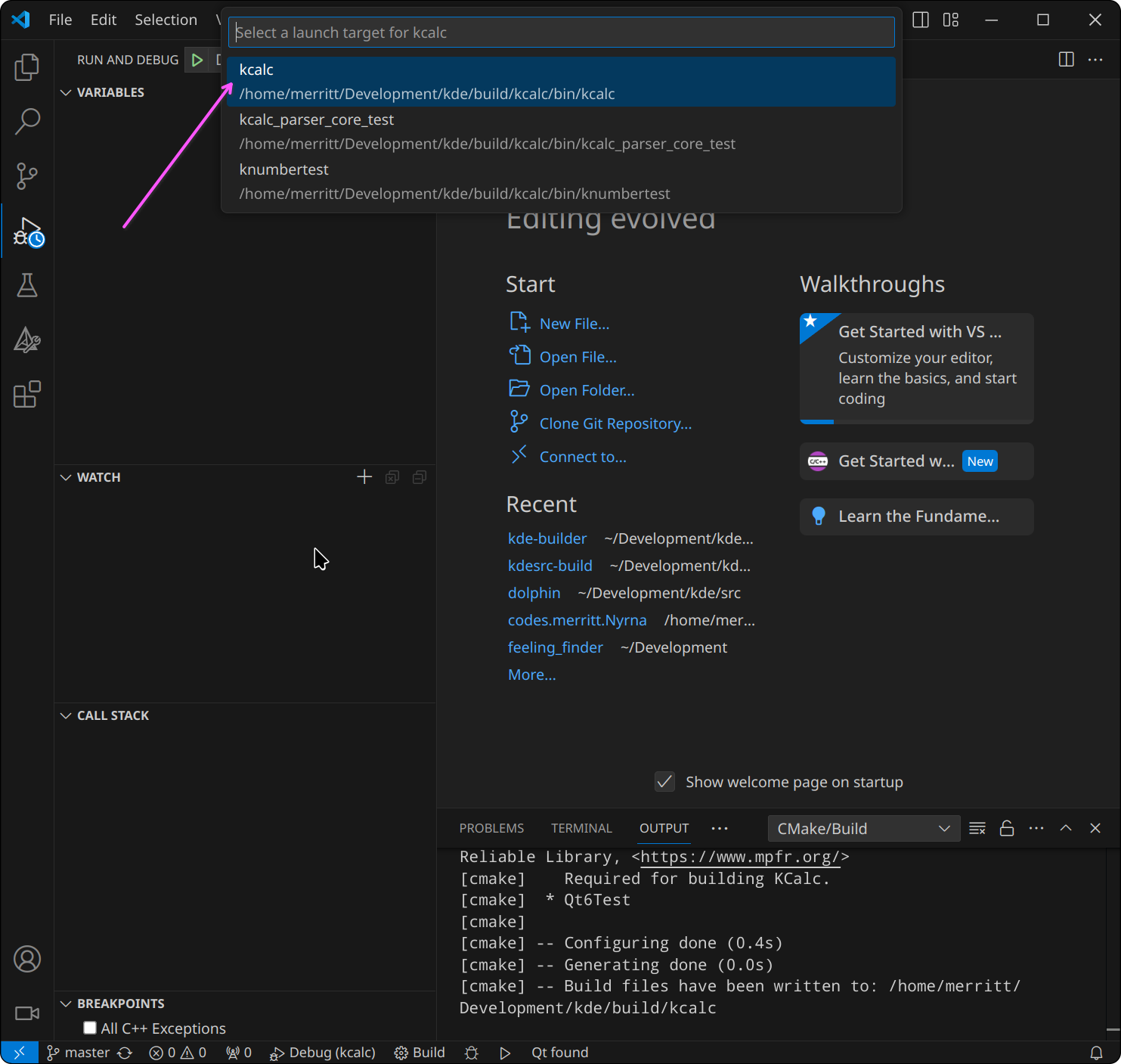Open the mpfr.org link in output
This screenshot has width=1121, height=1064.
[x=740, y=857]
